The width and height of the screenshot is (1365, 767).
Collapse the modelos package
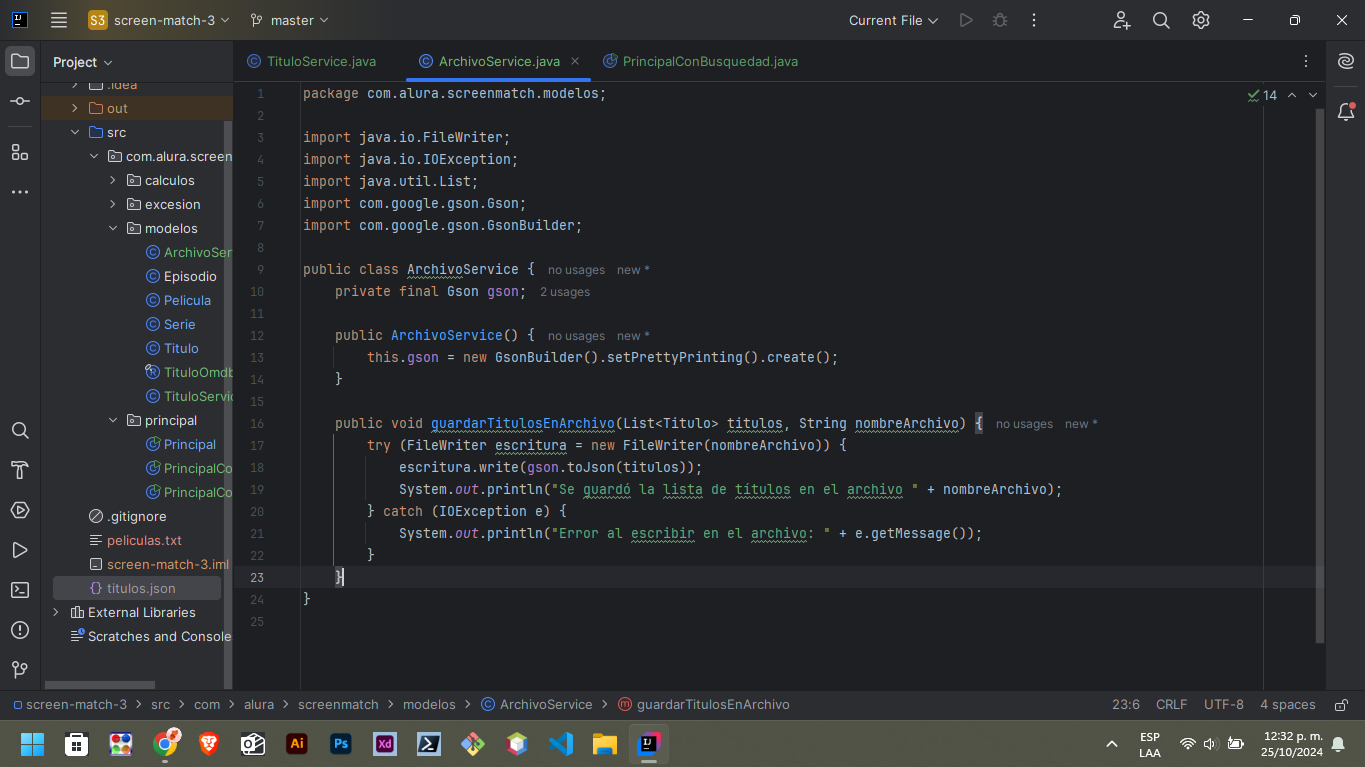(x=112, y=228)
